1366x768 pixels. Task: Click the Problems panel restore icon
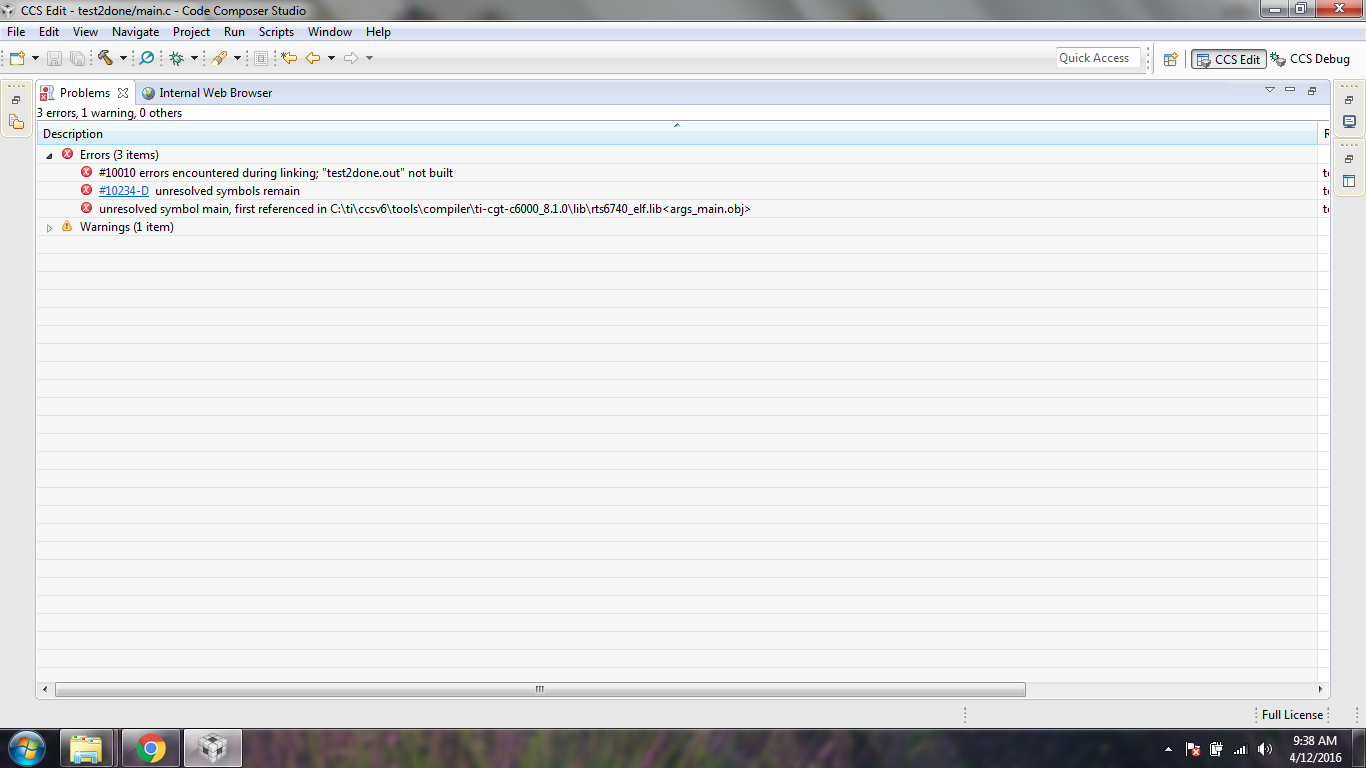pos(1312,91)
